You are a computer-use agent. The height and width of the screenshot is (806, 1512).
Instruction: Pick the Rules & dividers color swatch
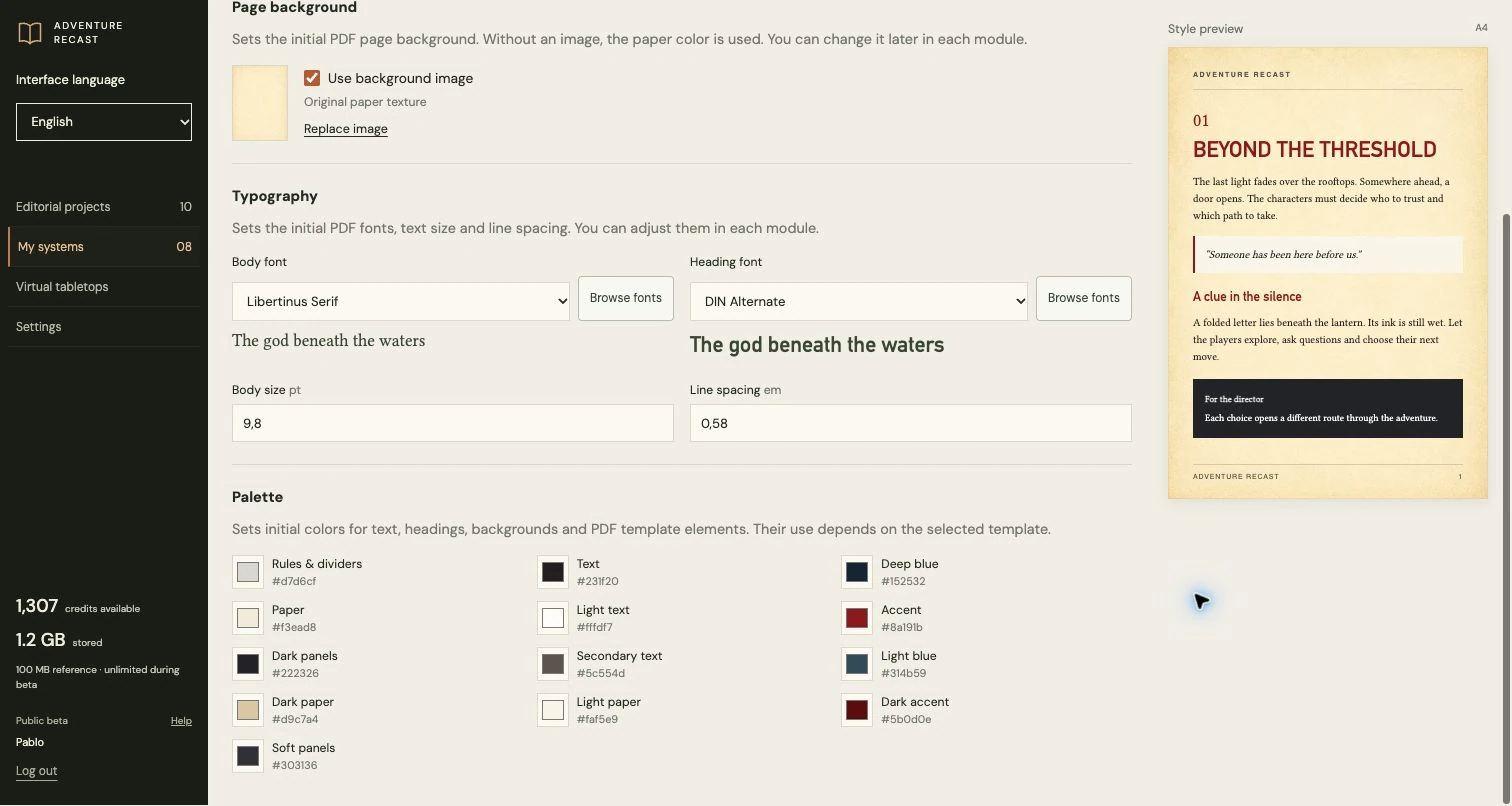(x=248, y=572)
